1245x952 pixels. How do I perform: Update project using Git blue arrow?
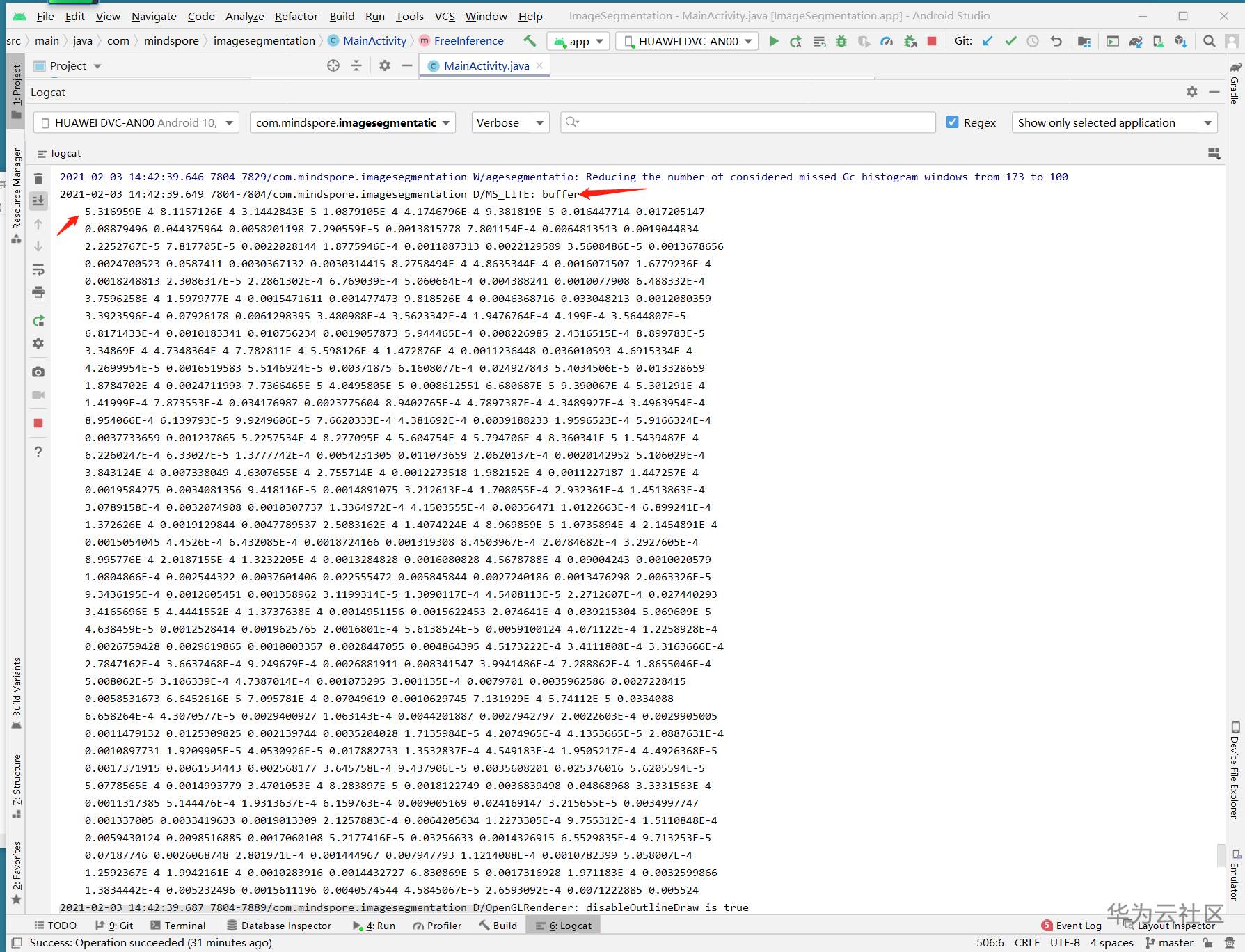tap(988, 41)
